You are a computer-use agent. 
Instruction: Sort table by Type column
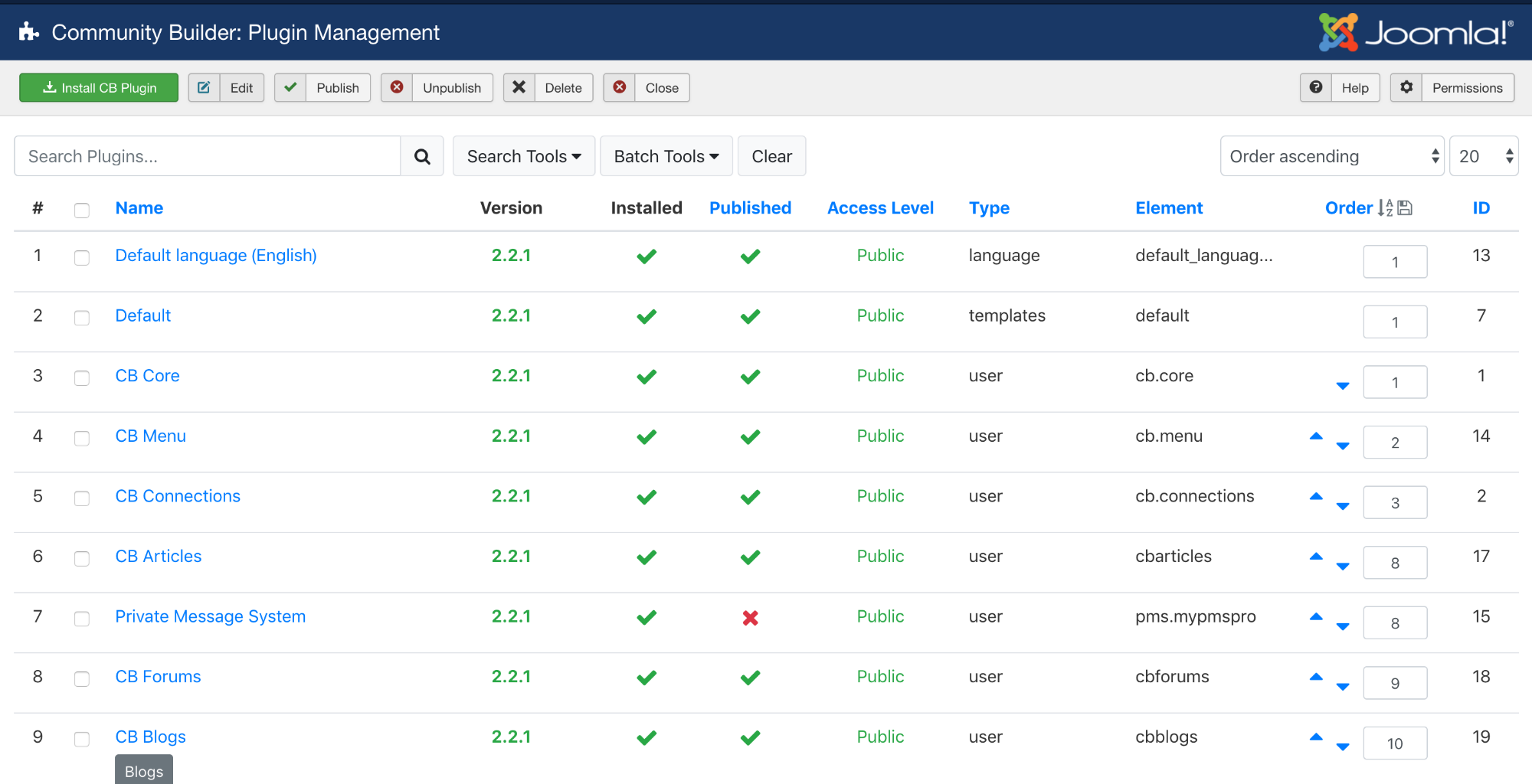(x=989, y=208)
